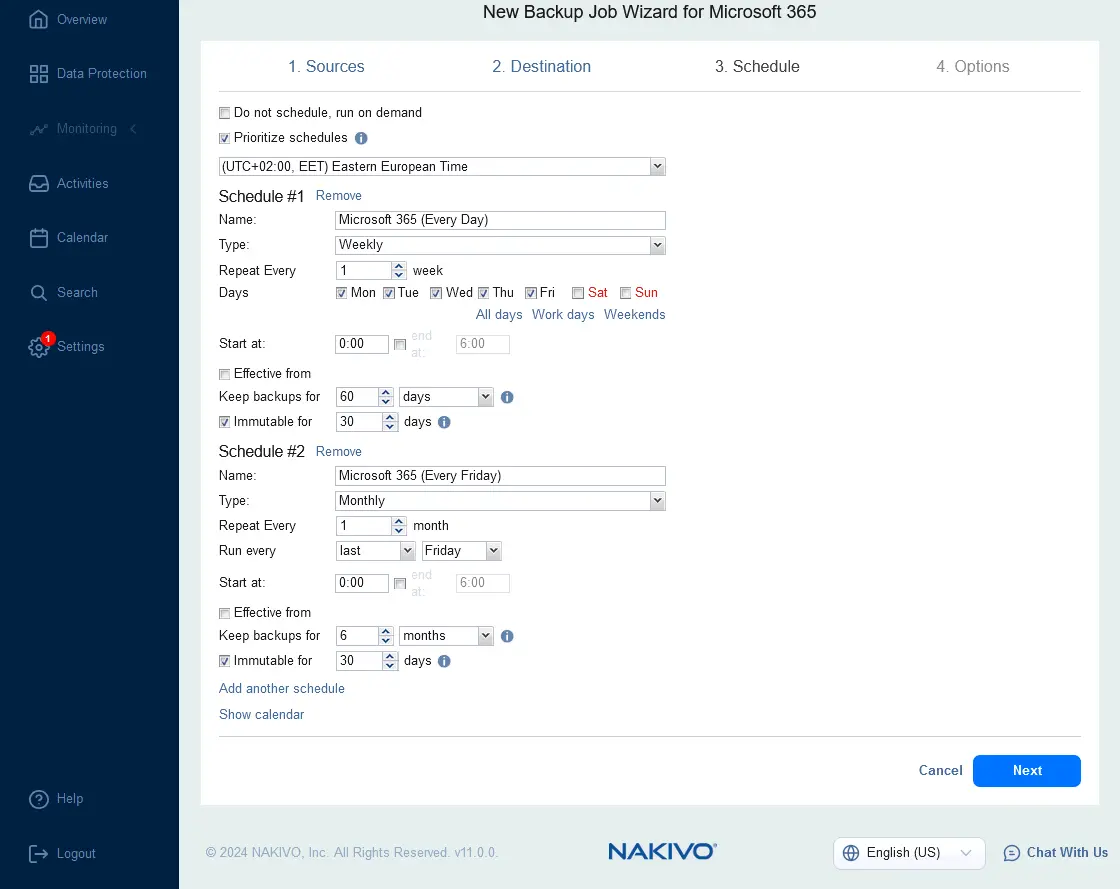Click the Help question mark icon
This screenshot has height=889, width=1120.
[39, 799]
